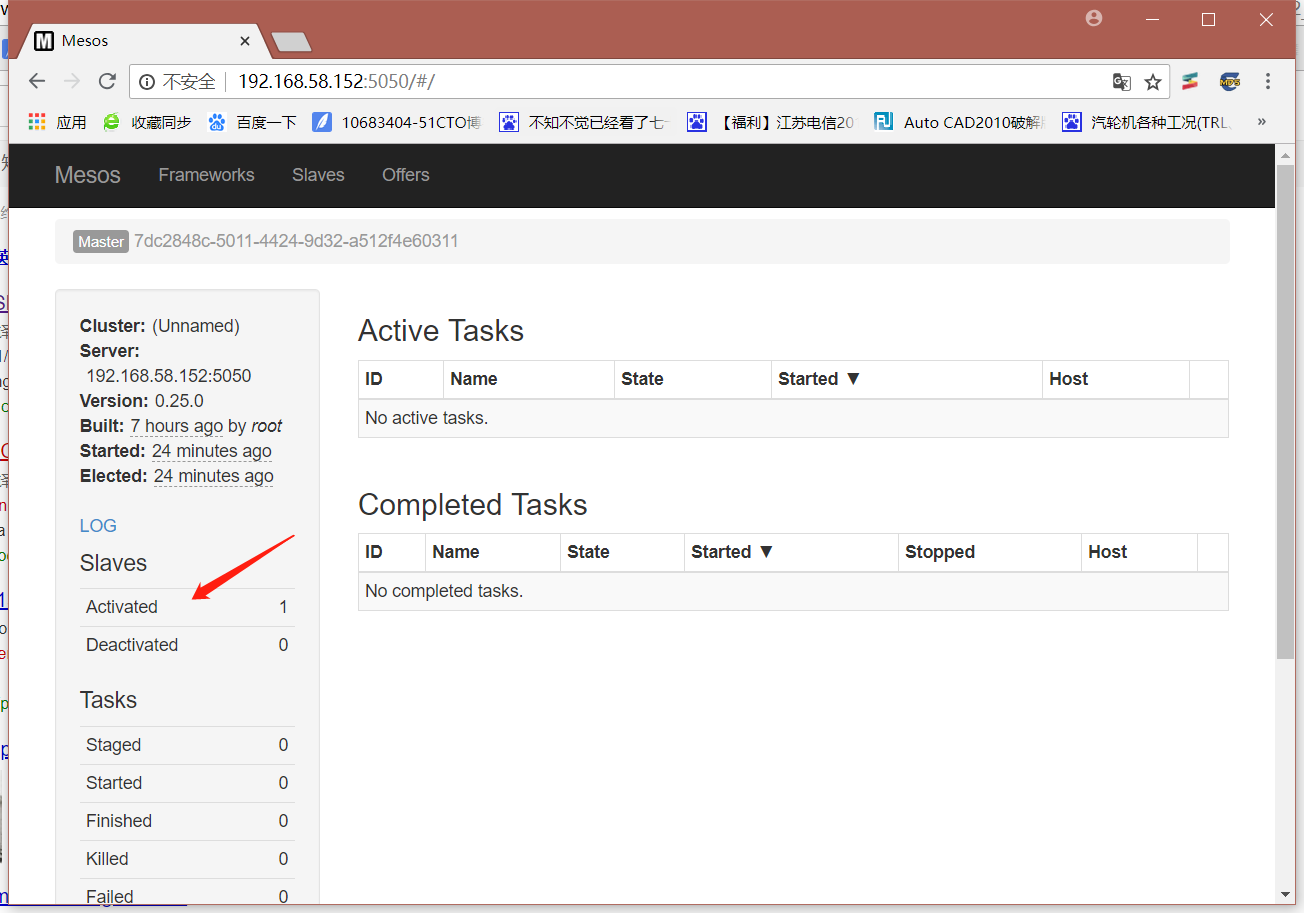Click the Started 24 minutes ago time
The image size is (1304, 913).
tap(212, 451)
